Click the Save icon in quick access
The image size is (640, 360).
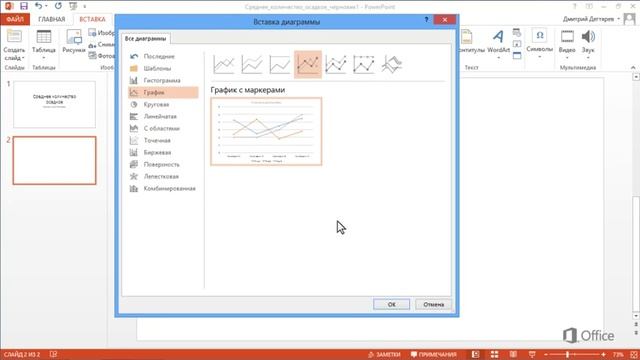[x=24, y=6]
